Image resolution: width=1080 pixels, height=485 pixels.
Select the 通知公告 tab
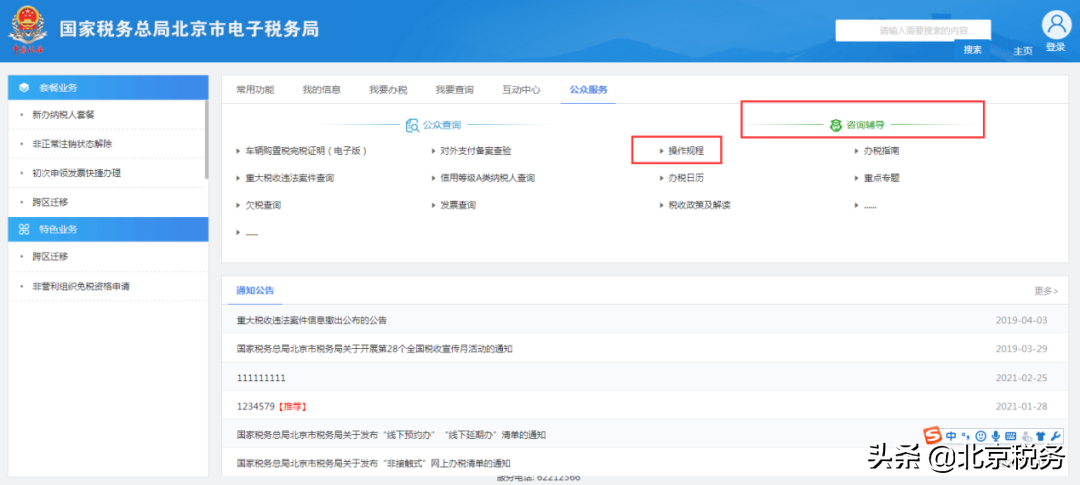click(255, 290)
